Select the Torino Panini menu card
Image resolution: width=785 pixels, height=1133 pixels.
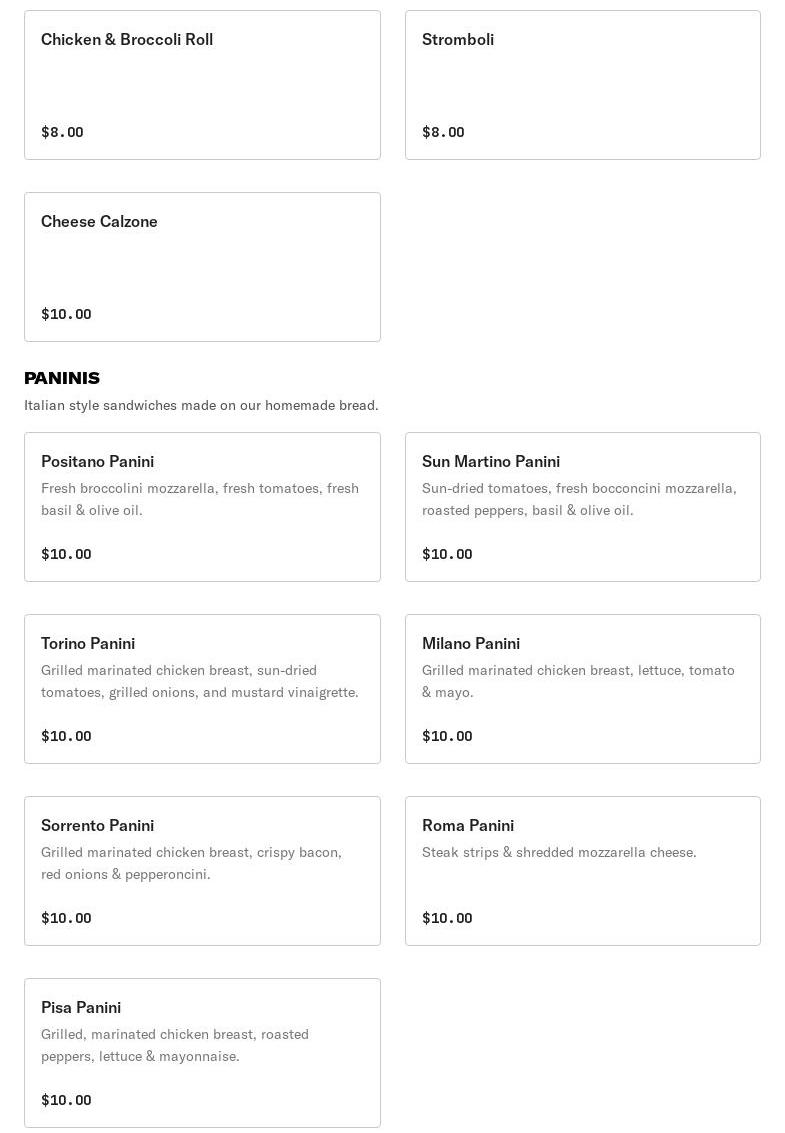(202, 689)
